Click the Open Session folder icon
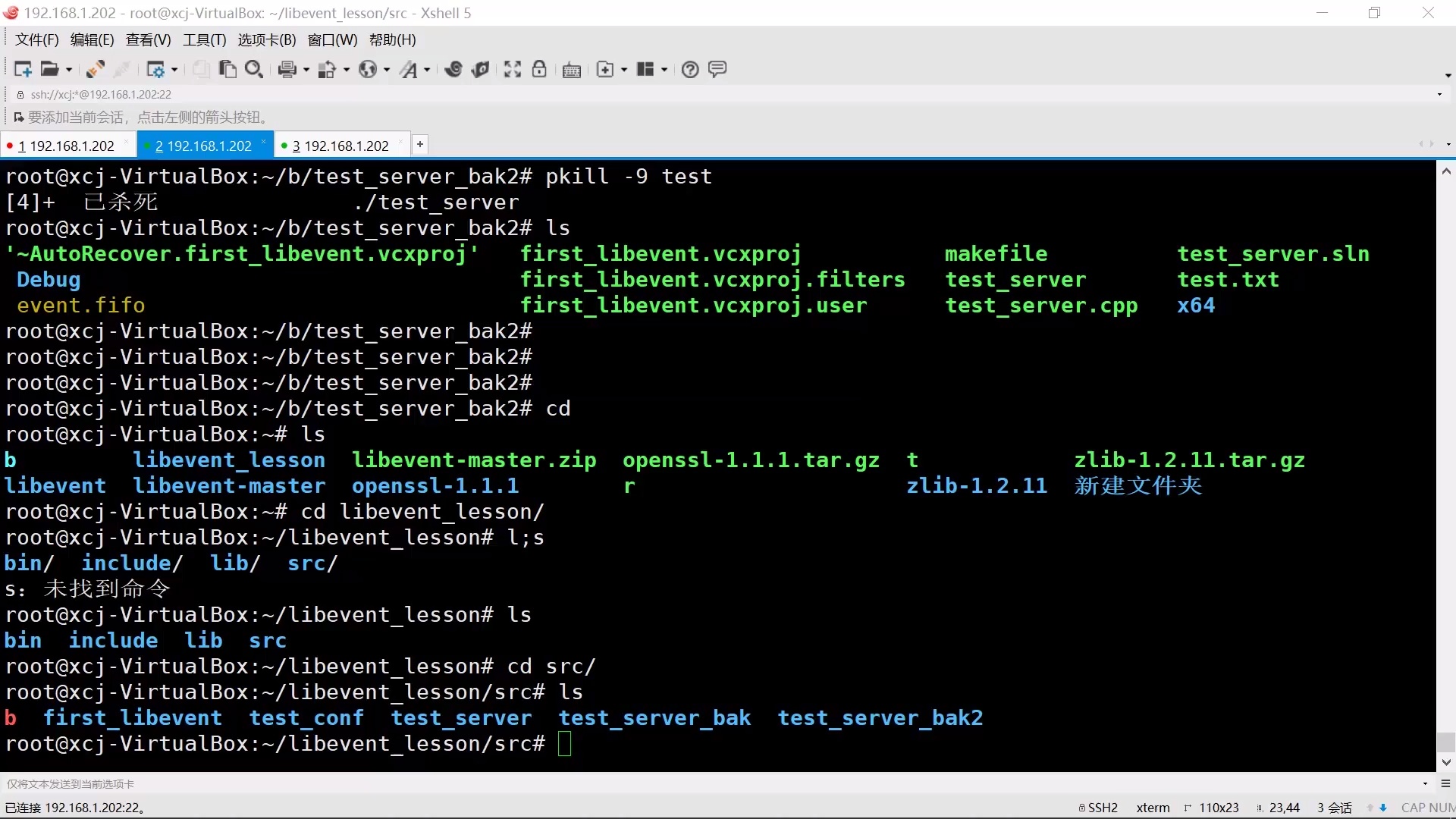Screen dimensions: 1456x819 tap(50, 70)
